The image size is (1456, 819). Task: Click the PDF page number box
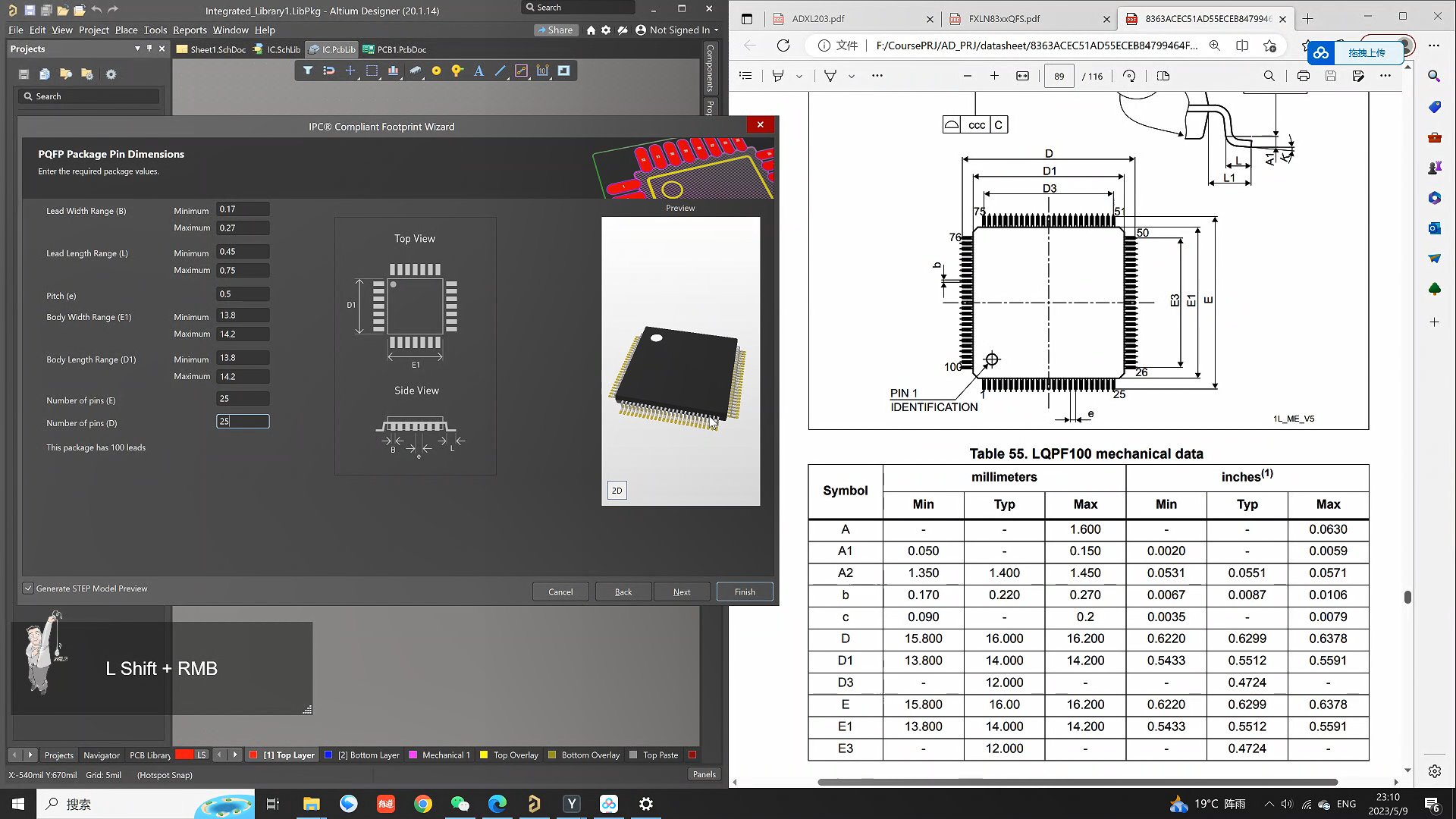1059,76
